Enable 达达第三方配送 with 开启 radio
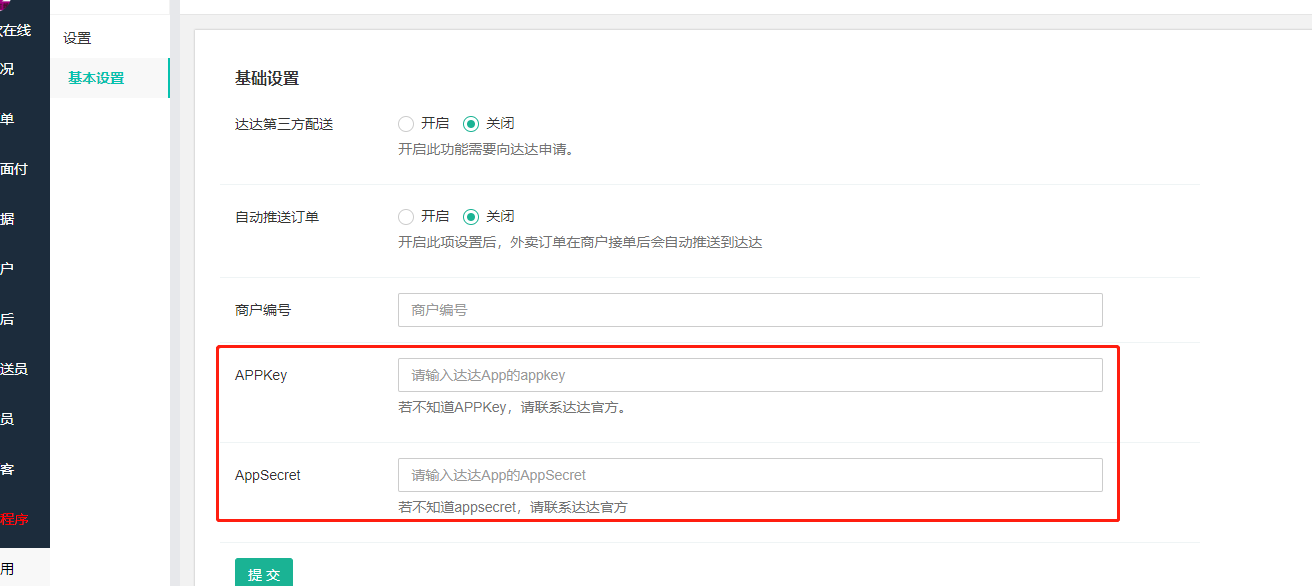 coord(406,124)
